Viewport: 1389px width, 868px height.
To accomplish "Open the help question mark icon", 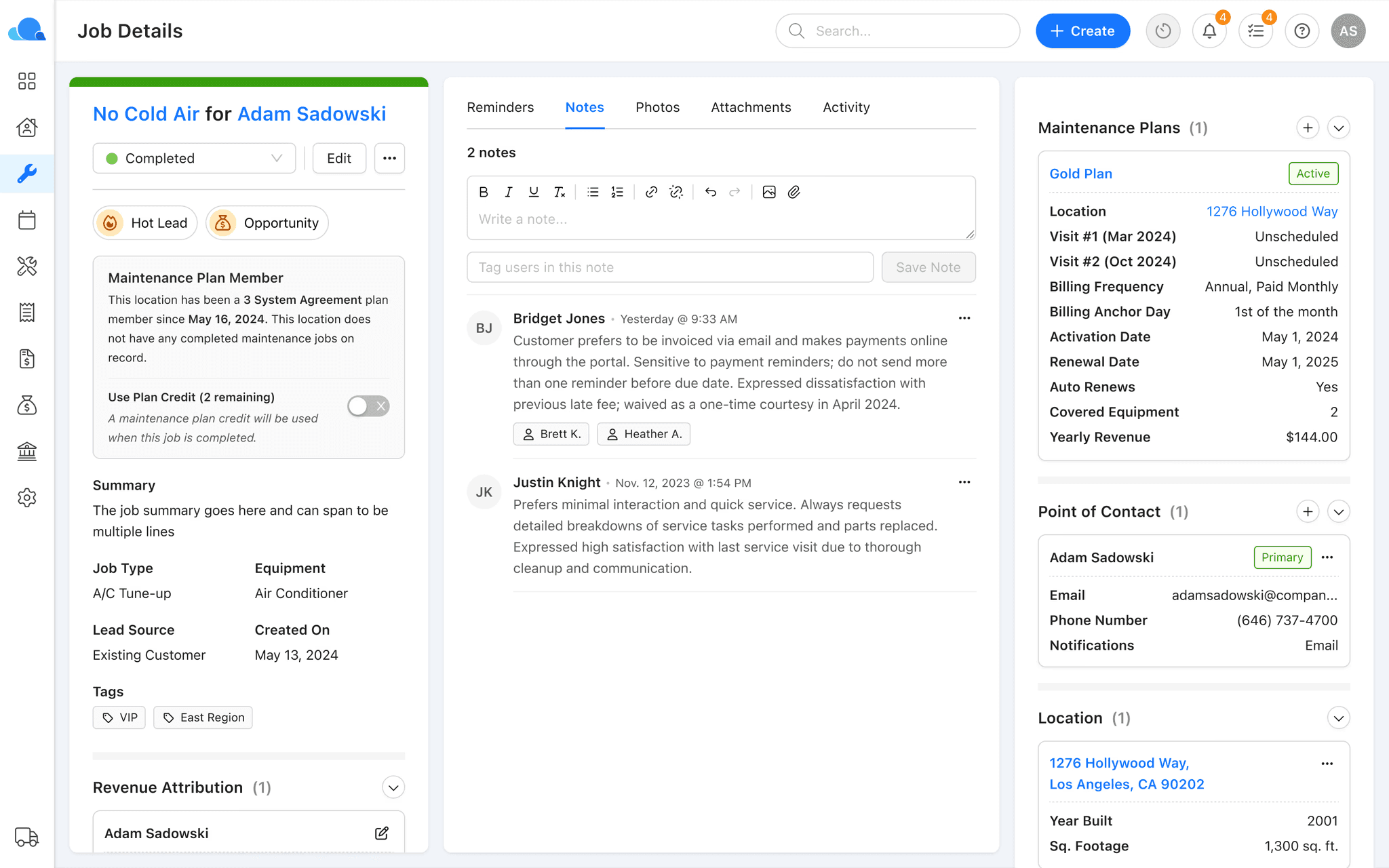I will pyautogui.click(x=1302, y=31).
